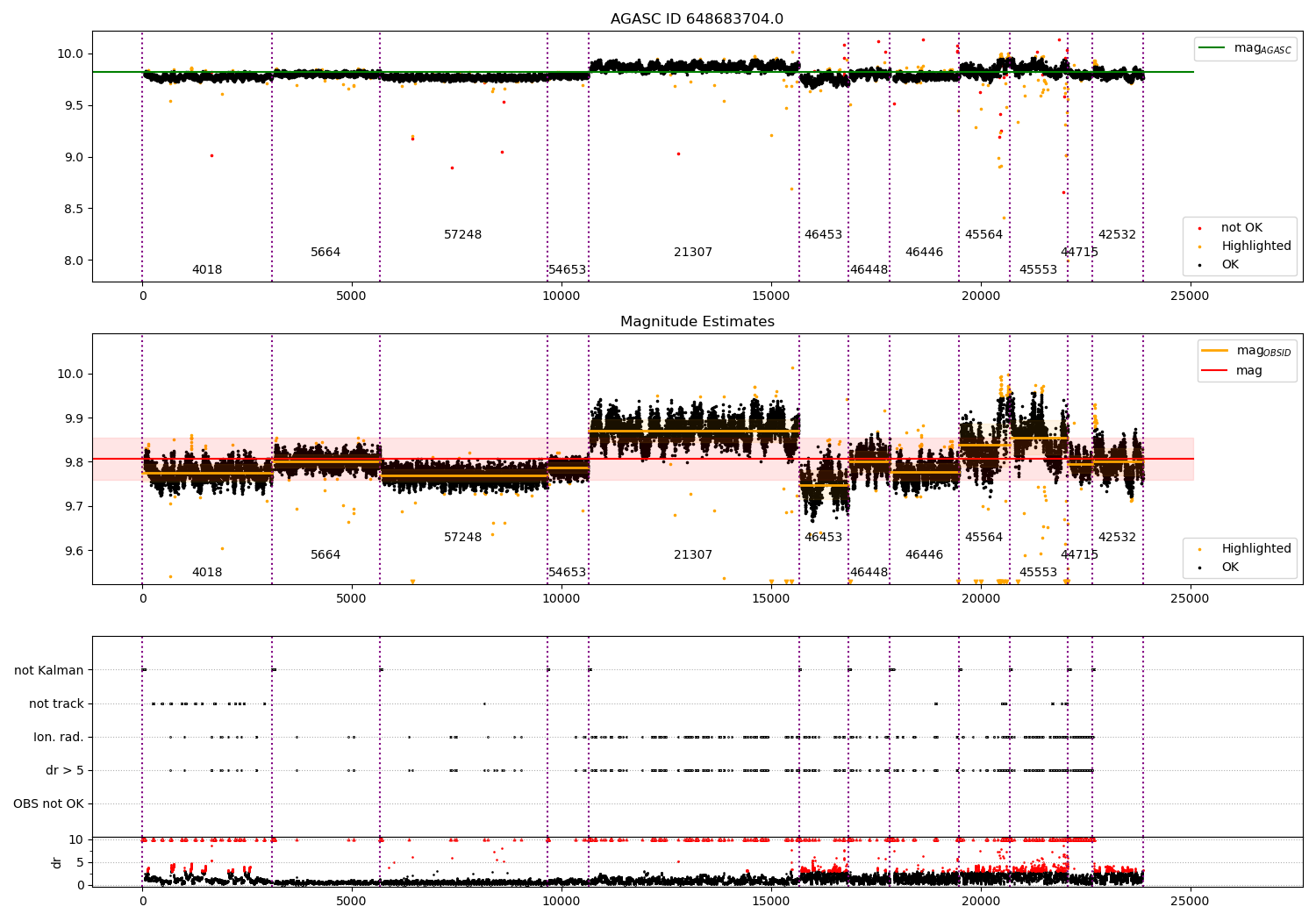Click the rotated 'dr' y-axis label
This screenshot has height=921, width=1316.
coord(57,862)
